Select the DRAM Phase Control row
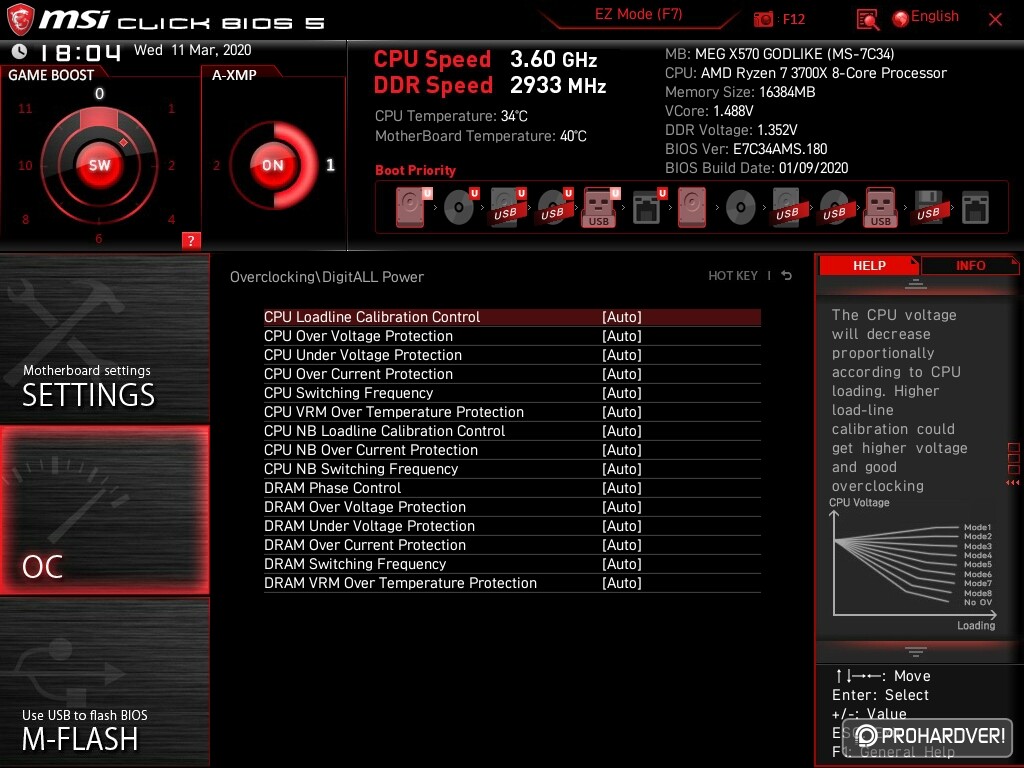Image resolution: width=1024 pixels, height=768 pixels. 512,488
